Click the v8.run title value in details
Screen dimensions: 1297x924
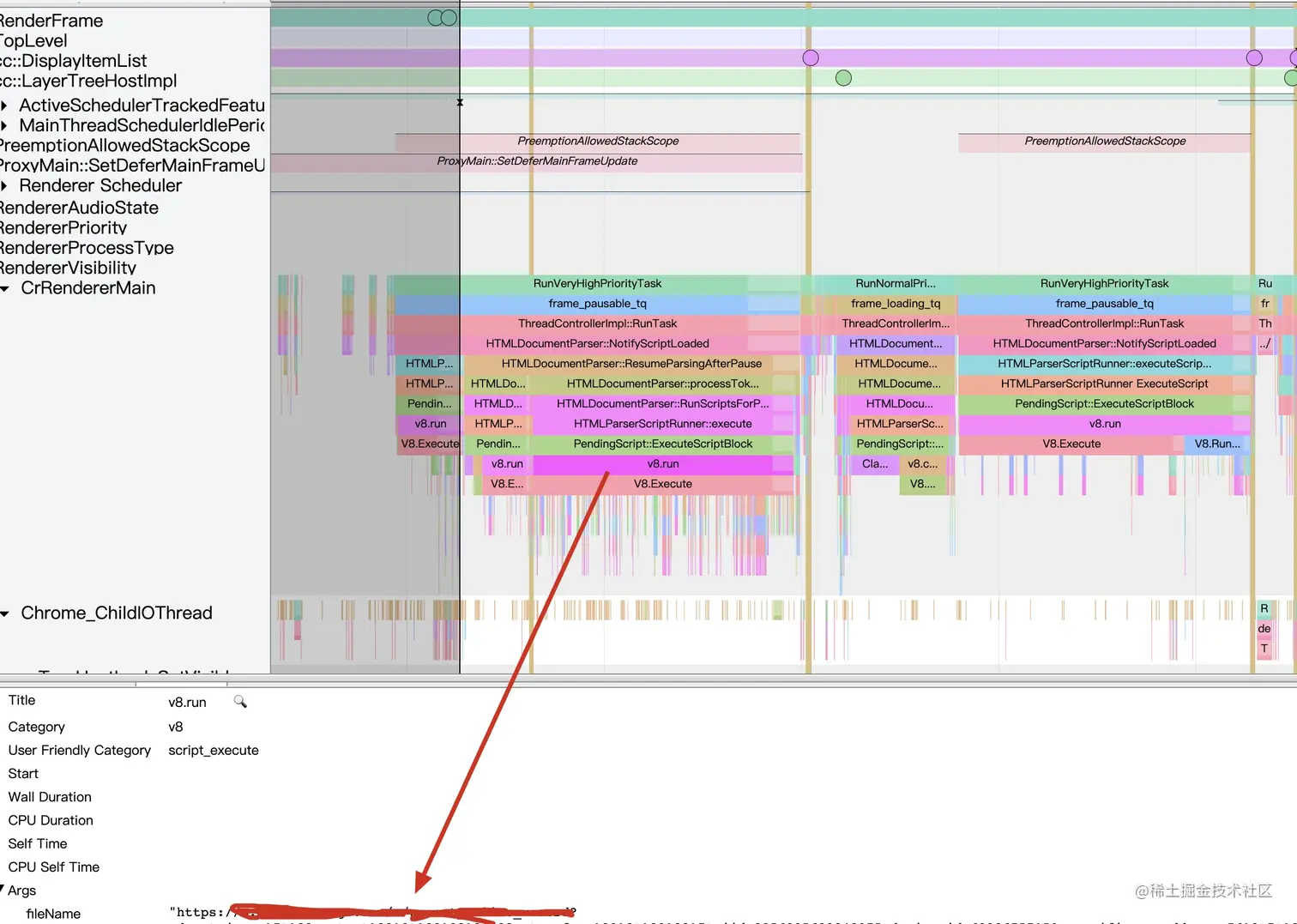[187, 702]
